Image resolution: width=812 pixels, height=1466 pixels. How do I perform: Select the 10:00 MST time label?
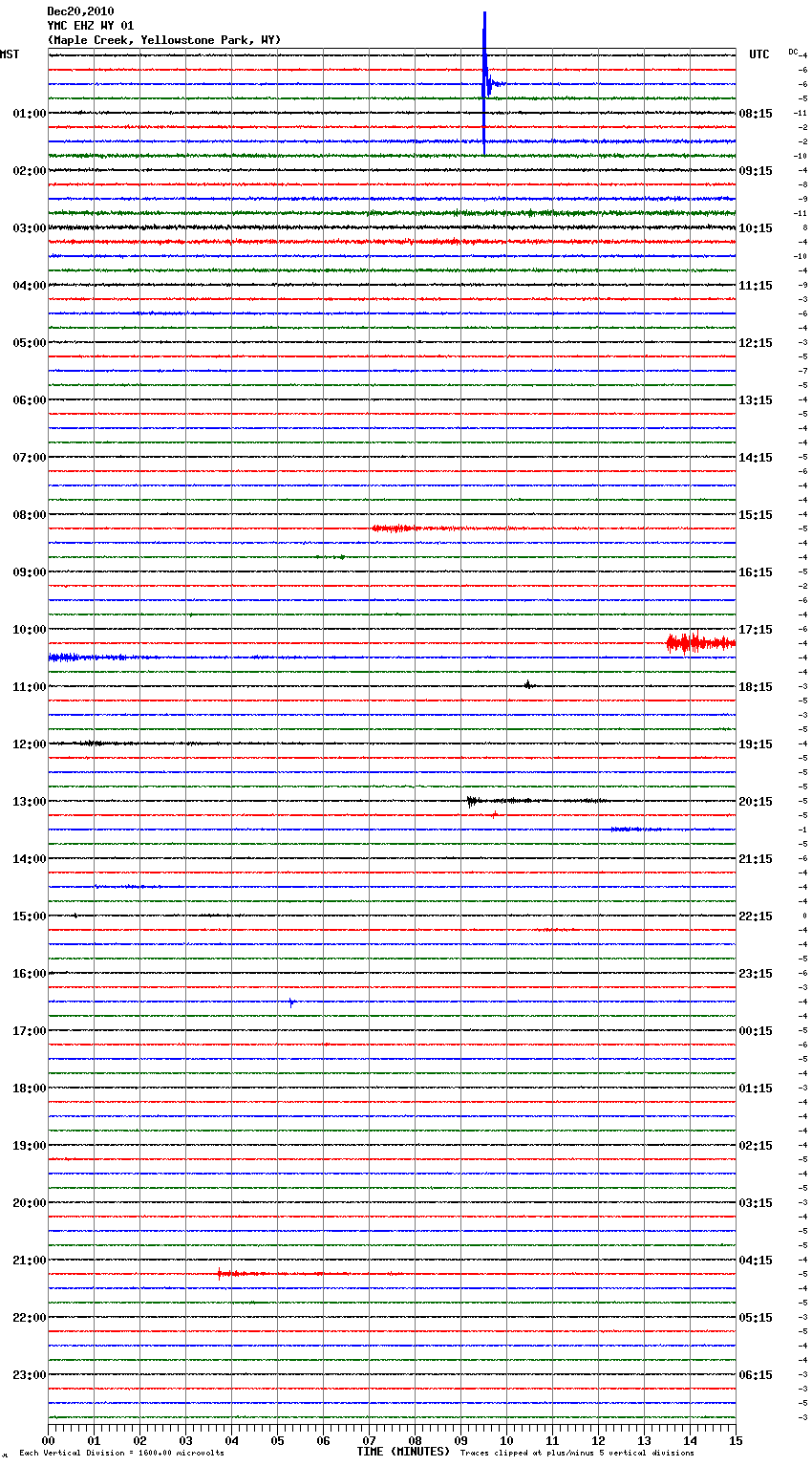click(30, 630)
